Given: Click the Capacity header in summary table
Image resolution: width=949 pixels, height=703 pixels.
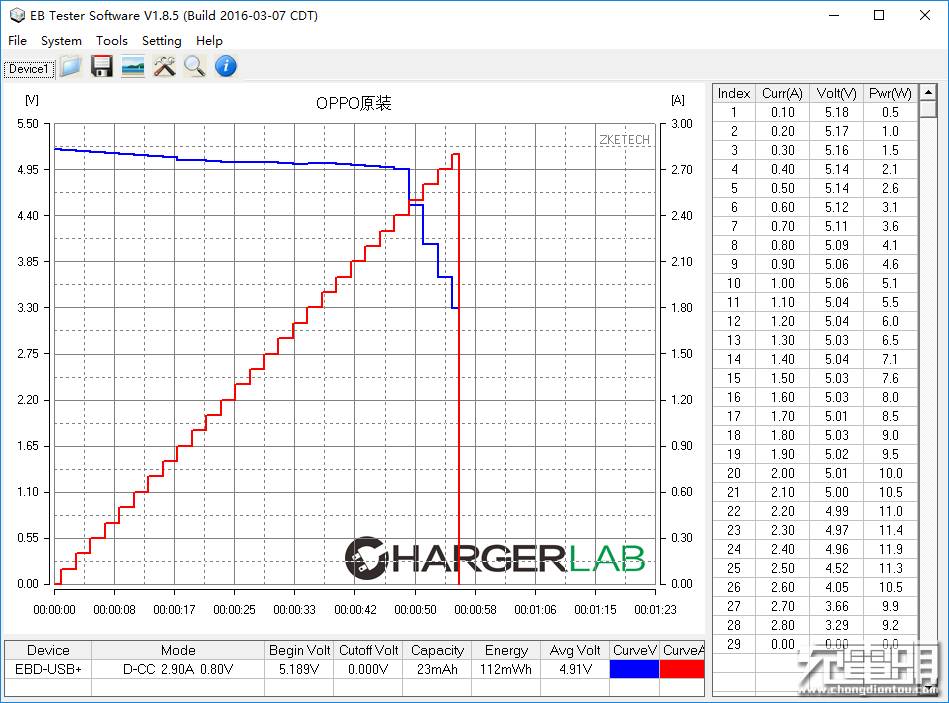Looking at the screenshot, I should point(437,650).
